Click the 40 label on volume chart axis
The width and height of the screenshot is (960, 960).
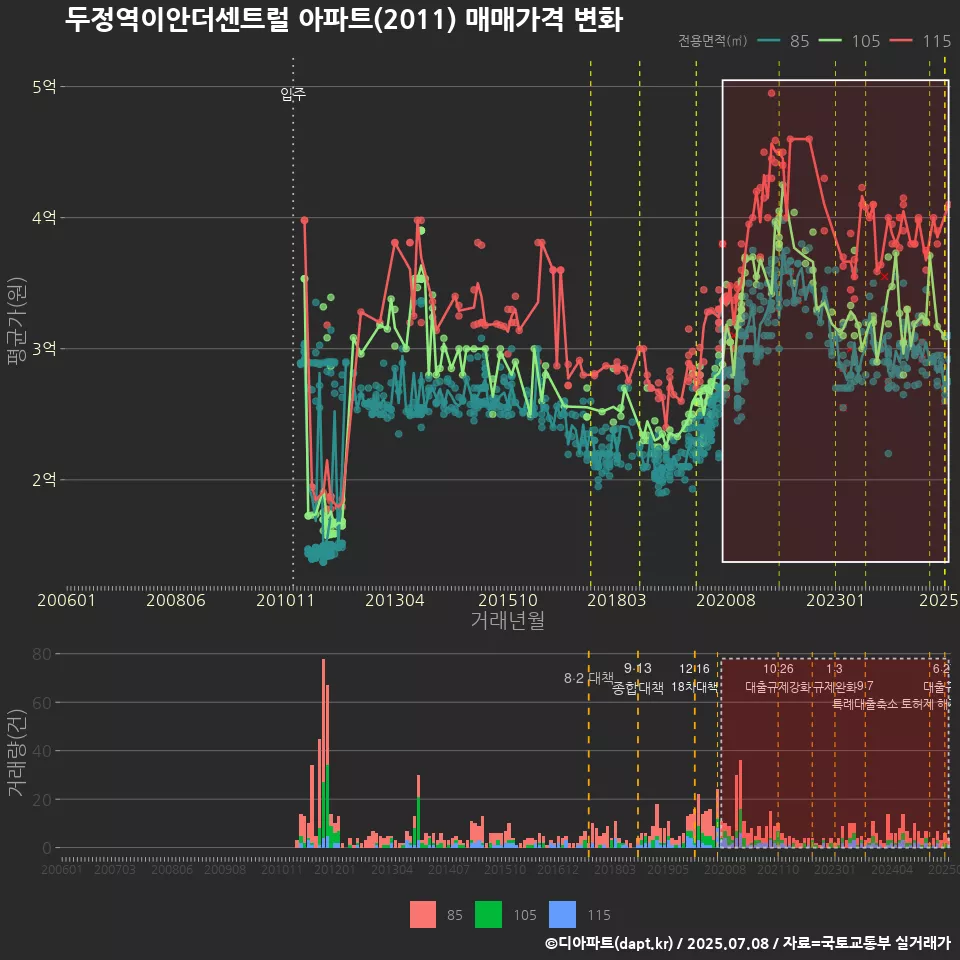(42, 751)
